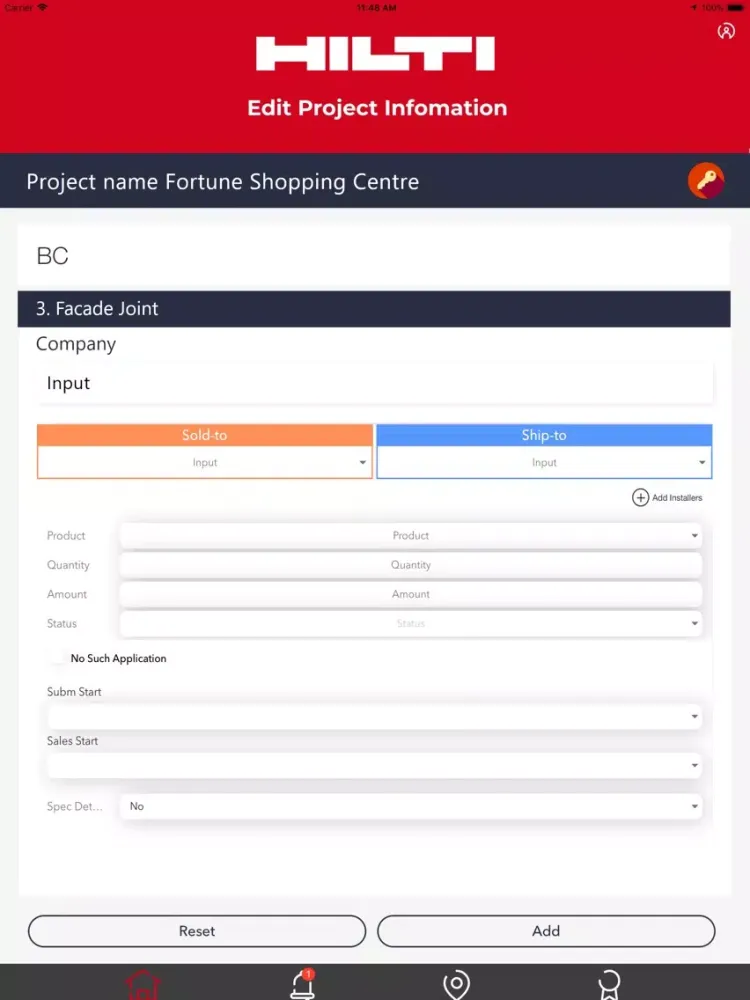Go to Home tab in bottom bar
This screenshot has height=1000, width=750.
[x=143, y=985]
